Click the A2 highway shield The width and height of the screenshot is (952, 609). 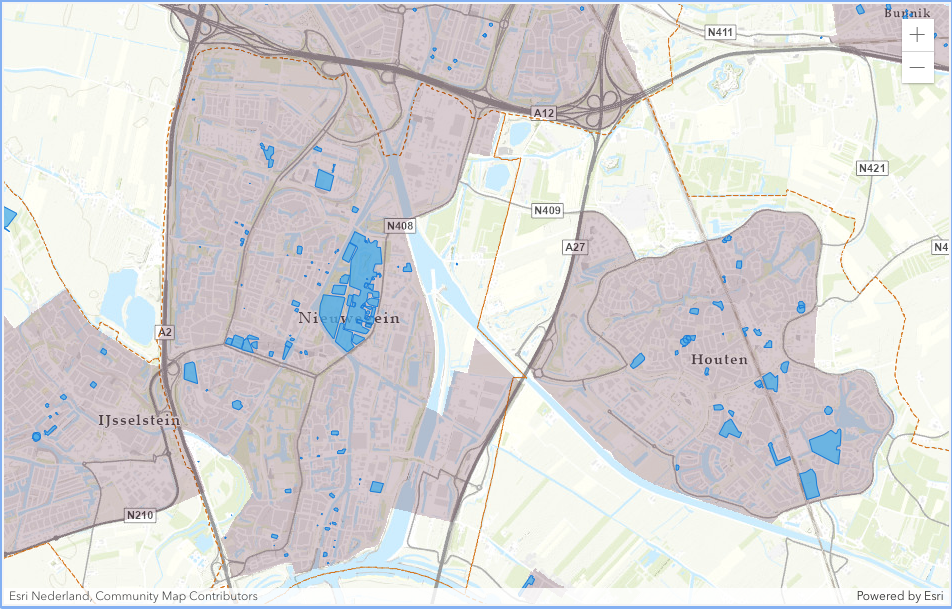pos(165,331)
